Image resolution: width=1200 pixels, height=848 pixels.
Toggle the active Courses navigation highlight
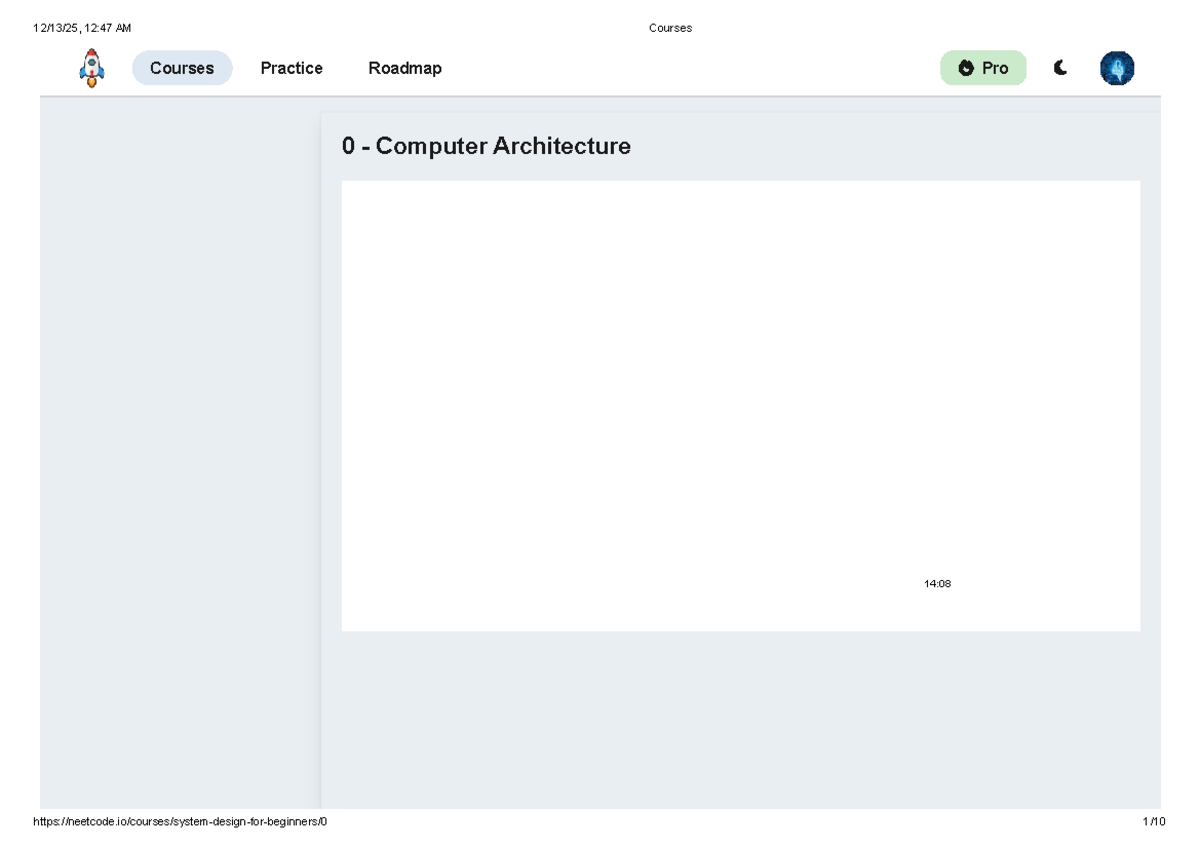(182, 67)
